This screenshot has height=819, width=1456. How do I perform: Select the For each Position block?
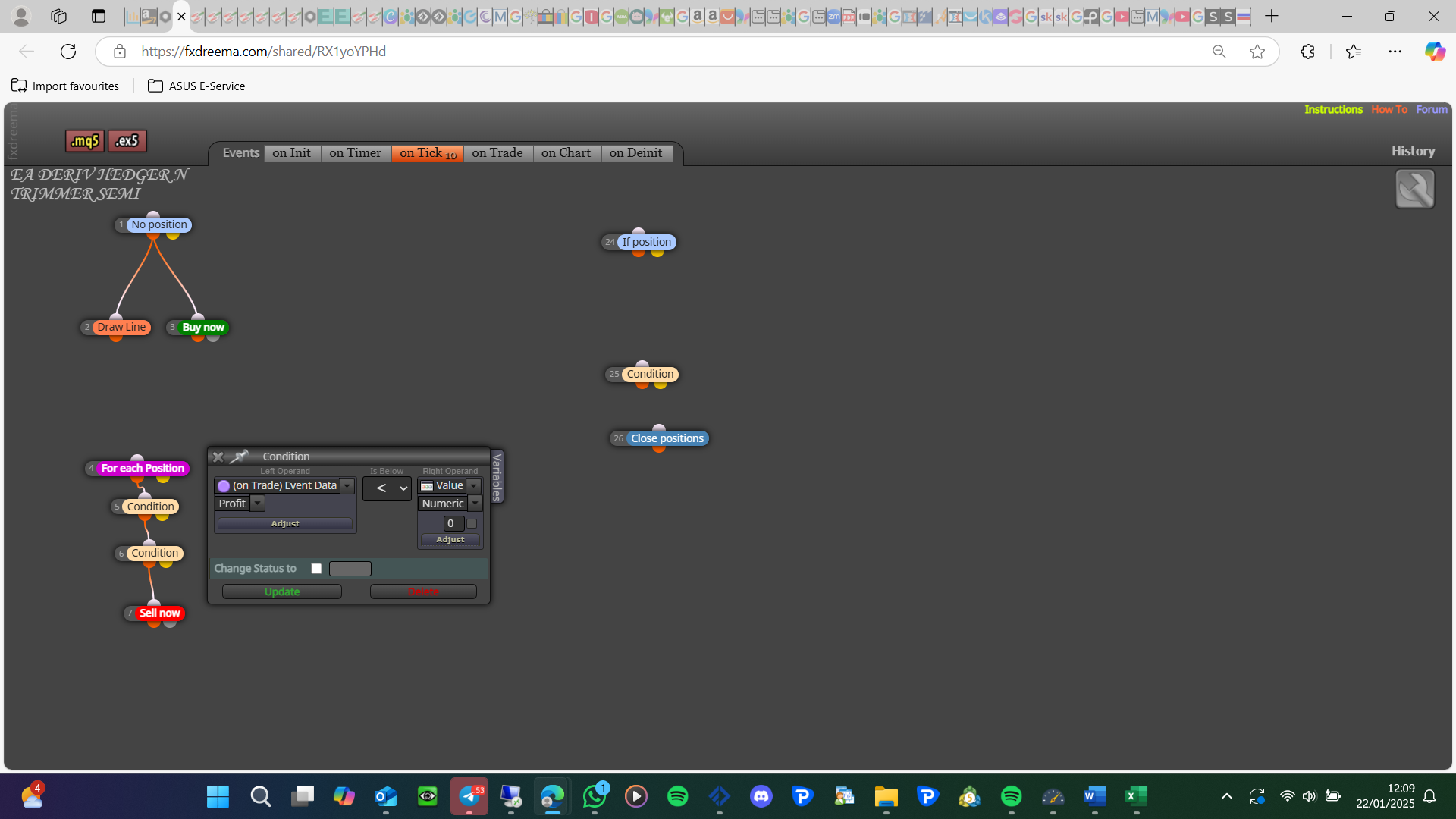tap(143, 469)
